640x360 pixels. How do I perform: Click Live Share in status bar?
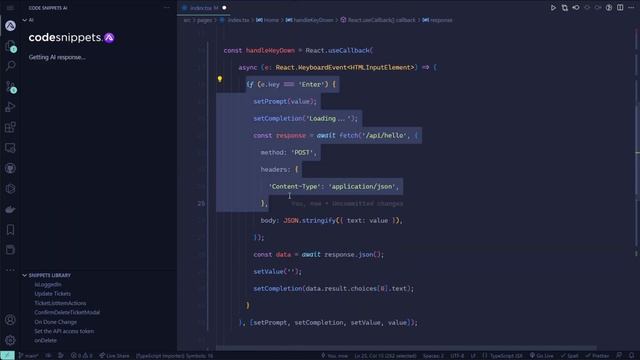[114, 356]
